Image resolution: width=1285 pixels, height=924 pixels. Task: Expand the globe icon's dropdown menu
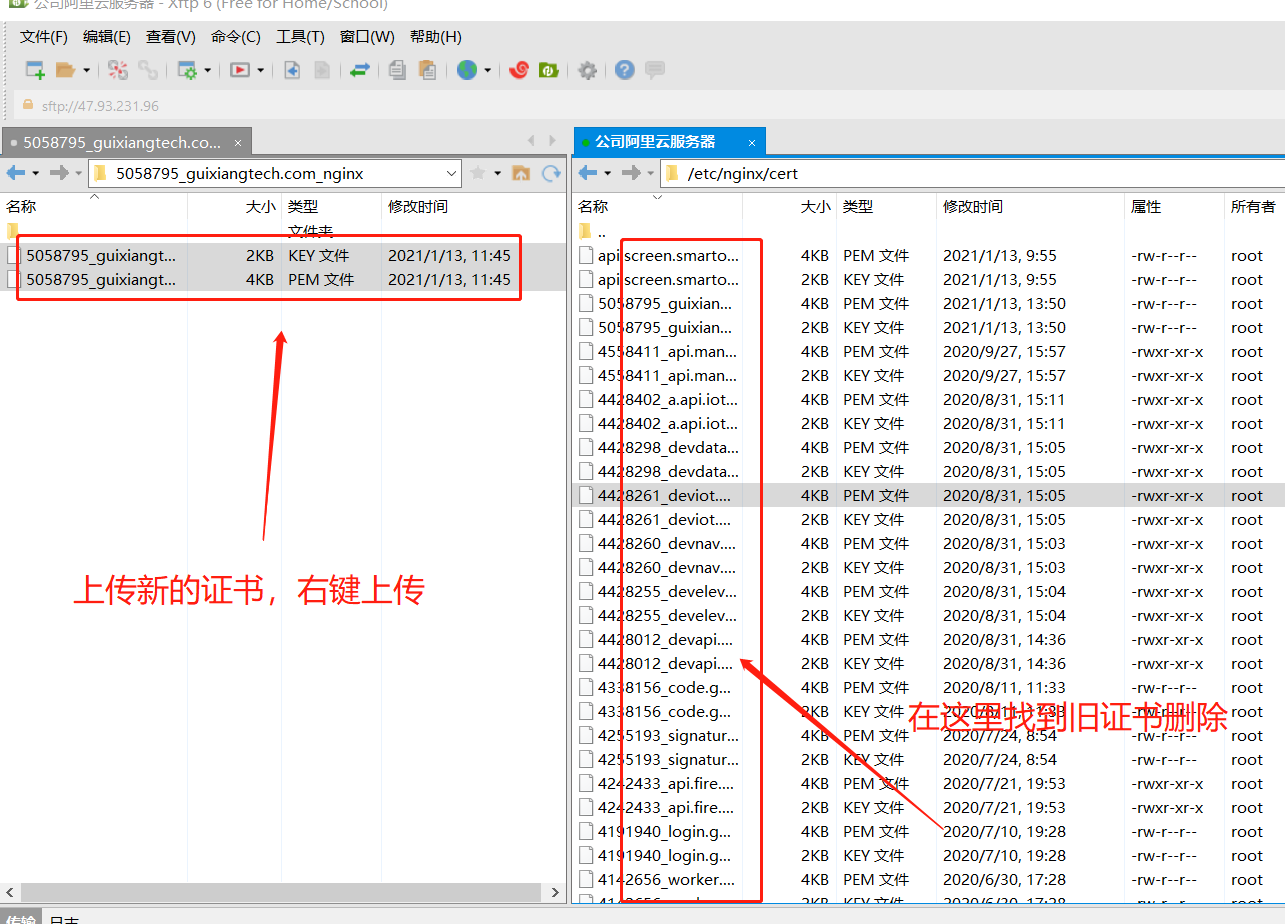click(x=489, y=70)
